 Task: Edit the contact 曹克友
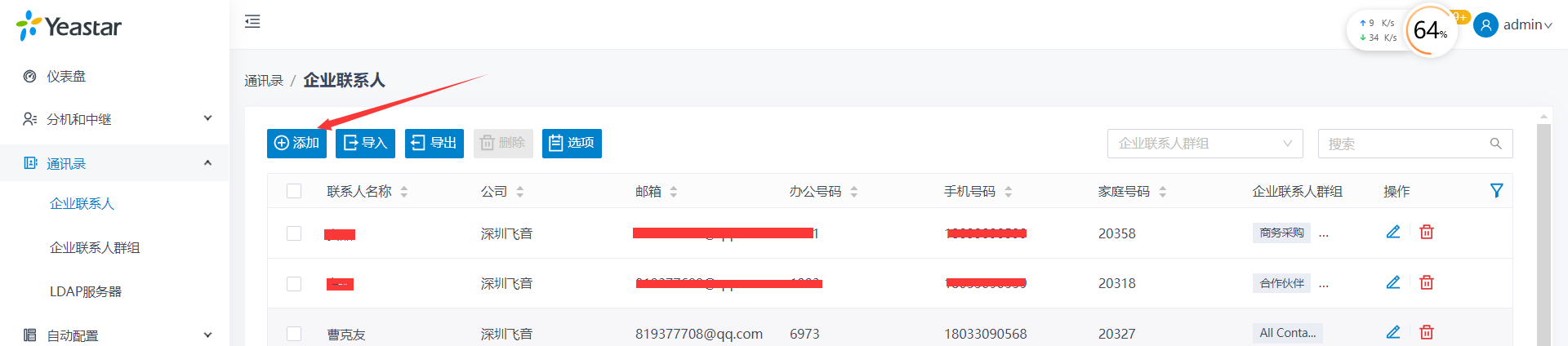coord(1393,332)
